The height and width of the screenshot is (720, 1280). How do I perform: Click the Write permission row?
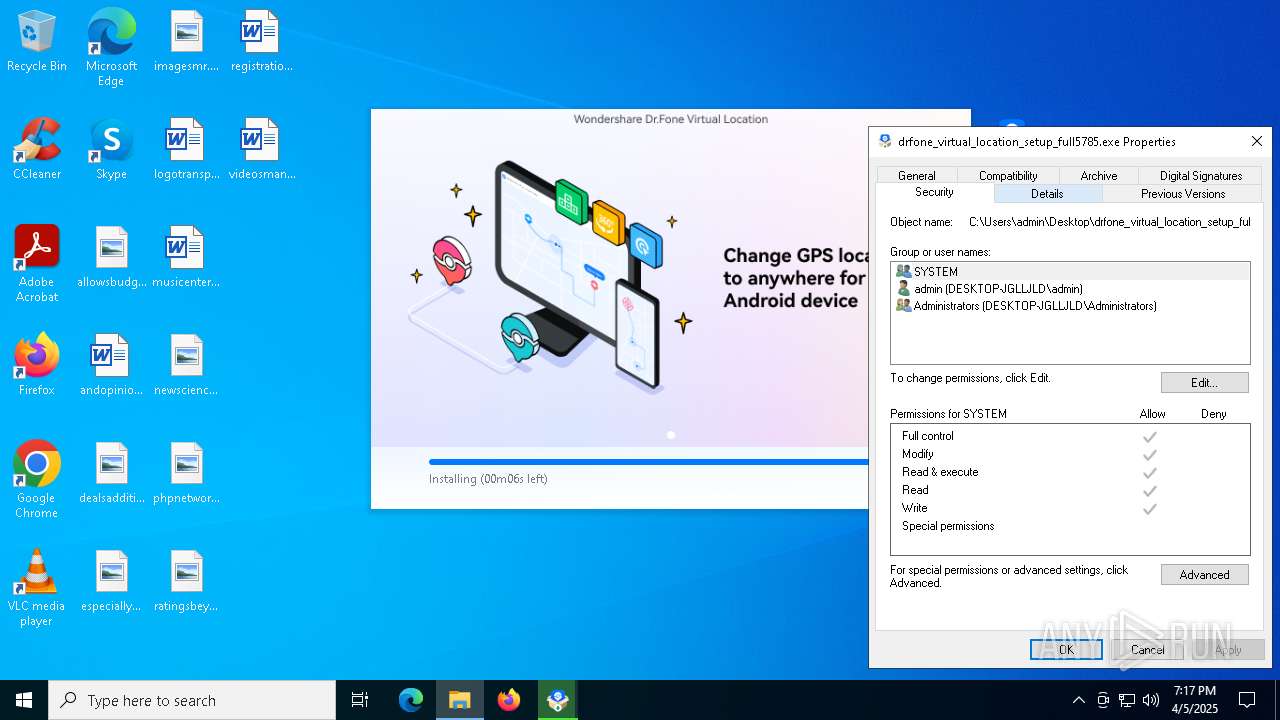point(1070,508)
